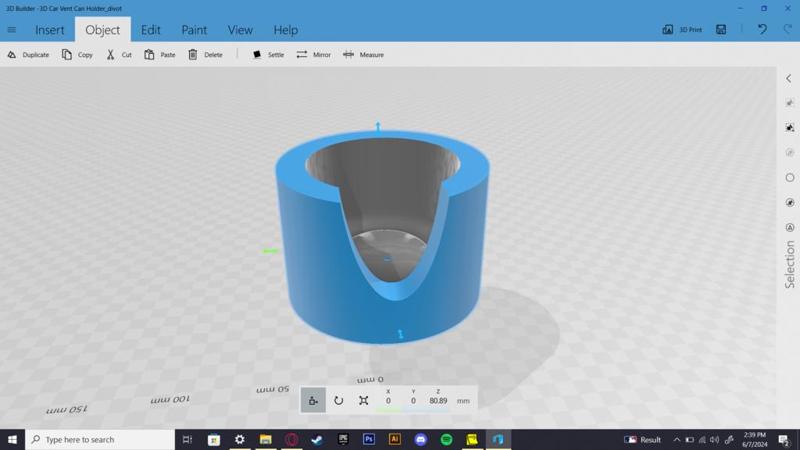
Task: Open Task View on the taskbar
Action: [x=187, y=439]
